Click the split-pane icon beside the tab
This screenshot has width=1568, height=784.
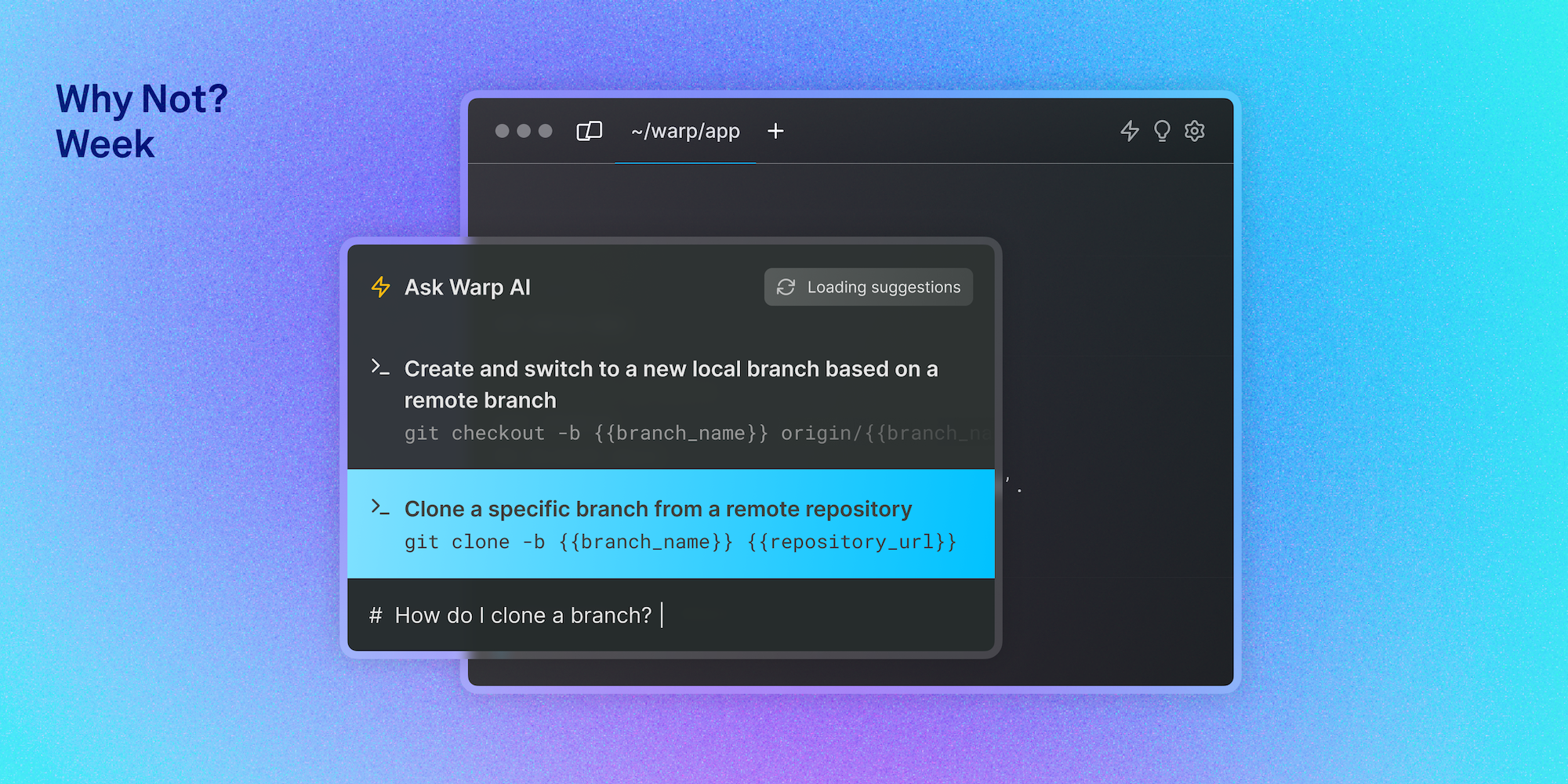590,131
